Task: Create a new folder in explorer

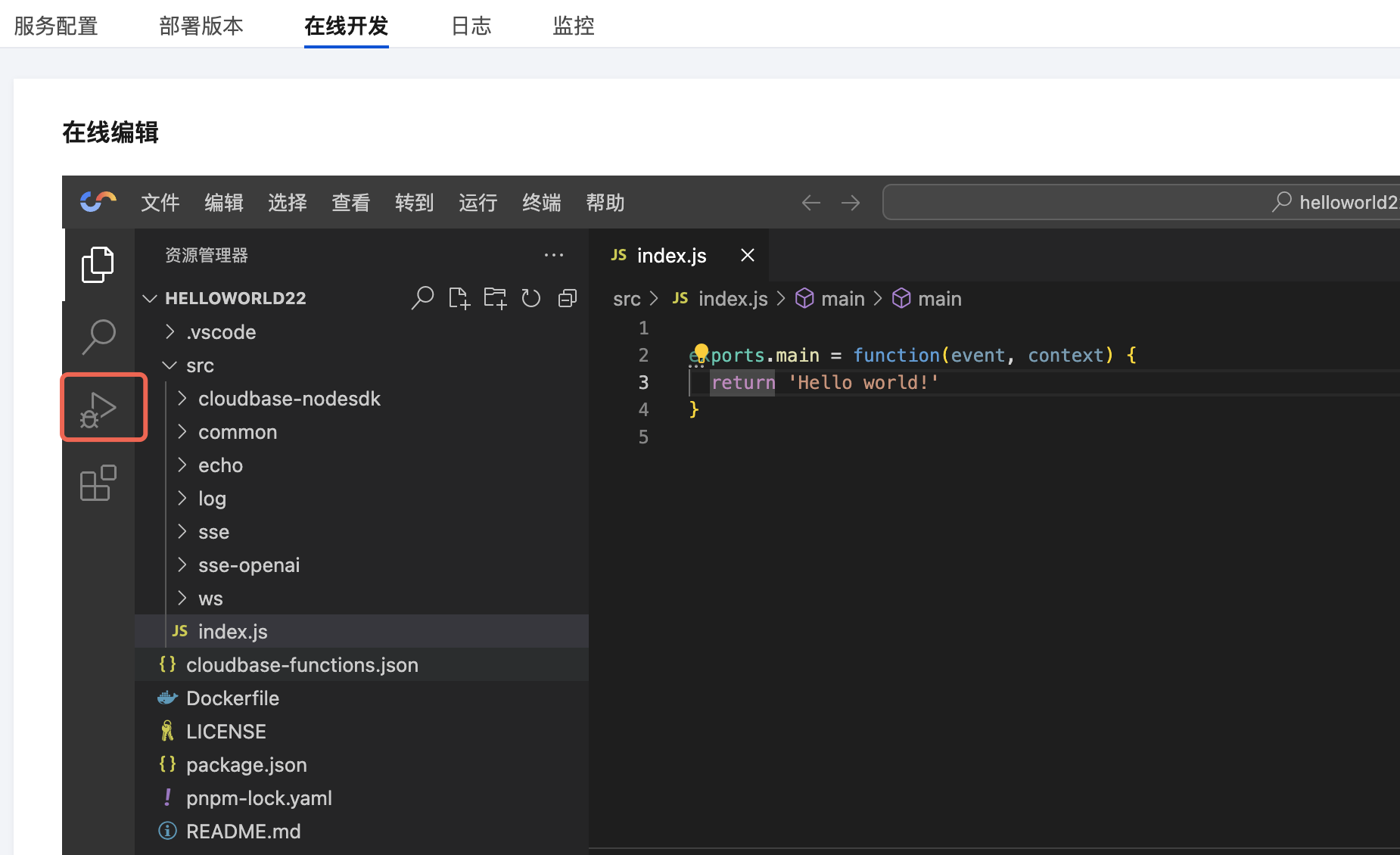Action: pyautogui.click(x=495, y=298)
